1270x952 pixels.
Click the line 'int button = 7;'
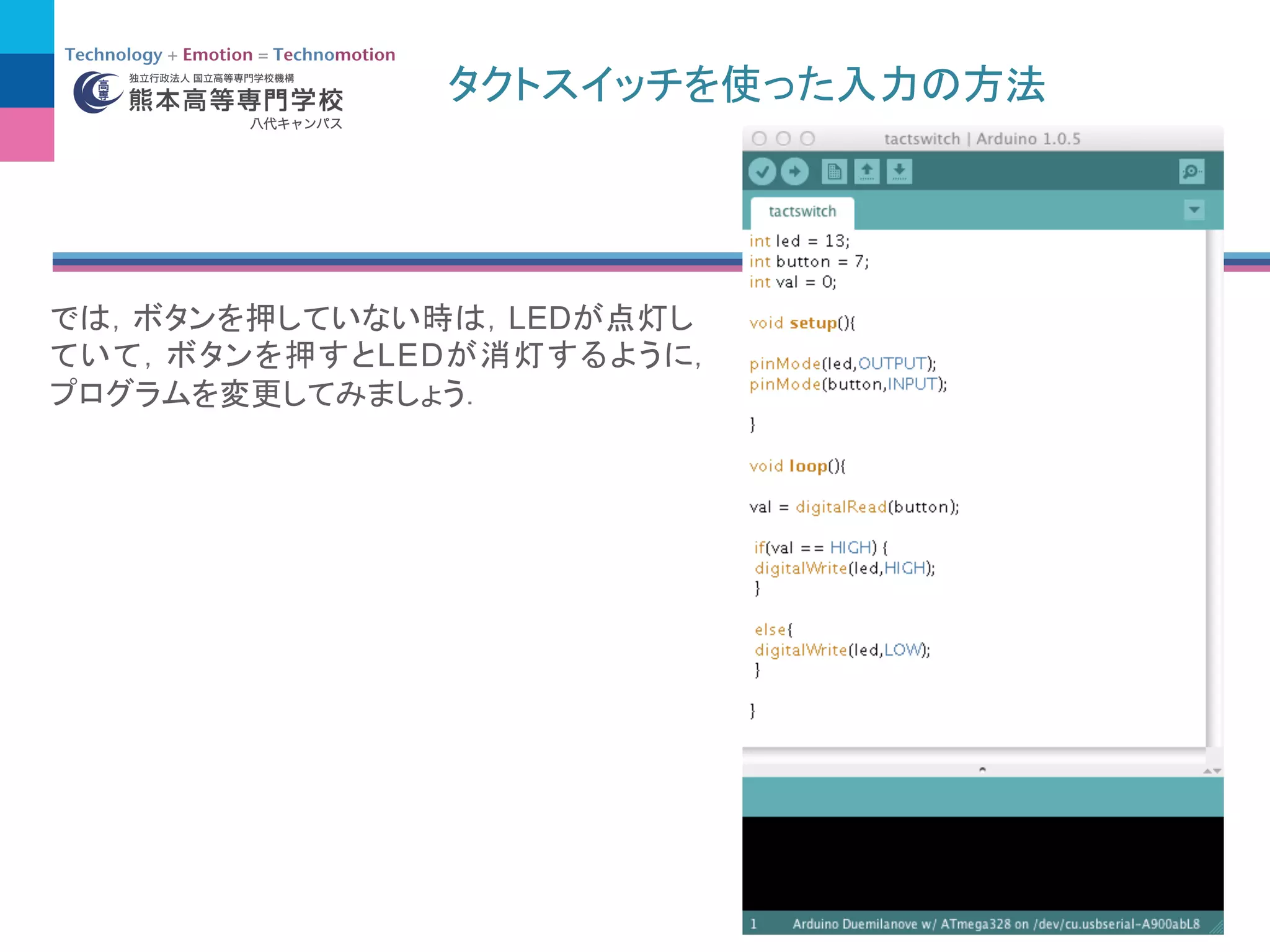click(x=809, y=262)
